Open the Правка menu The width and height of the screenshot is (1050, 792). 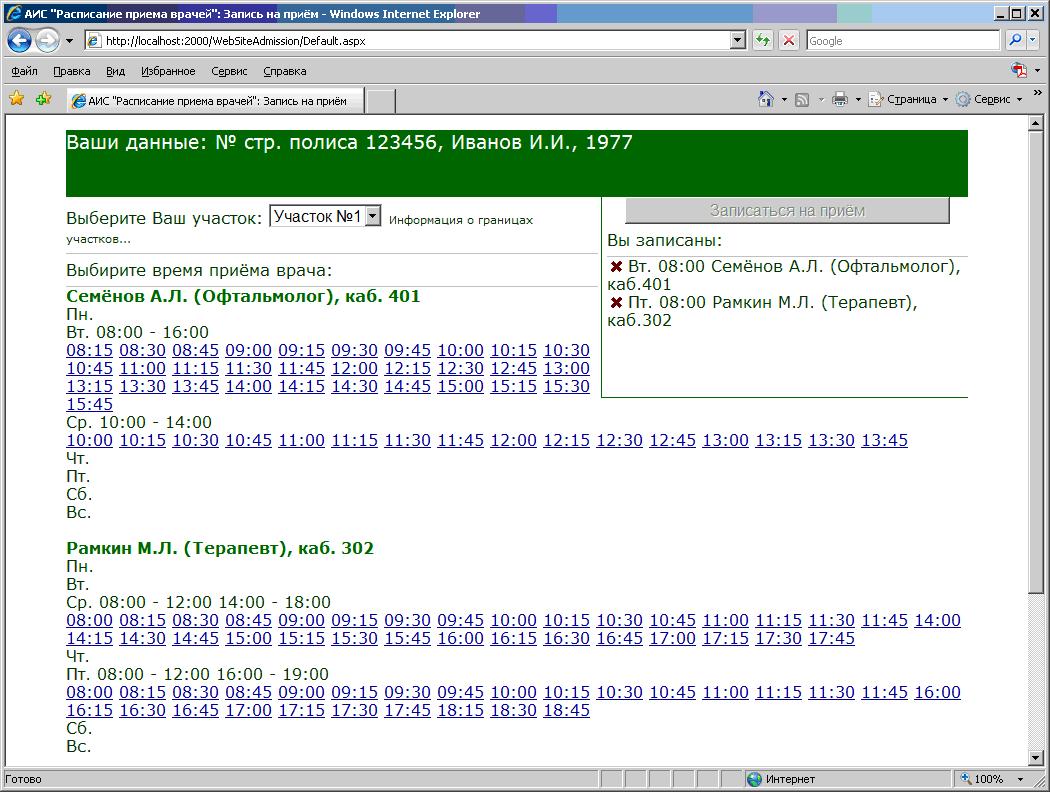pyautogui.click(x=72, y=71)
